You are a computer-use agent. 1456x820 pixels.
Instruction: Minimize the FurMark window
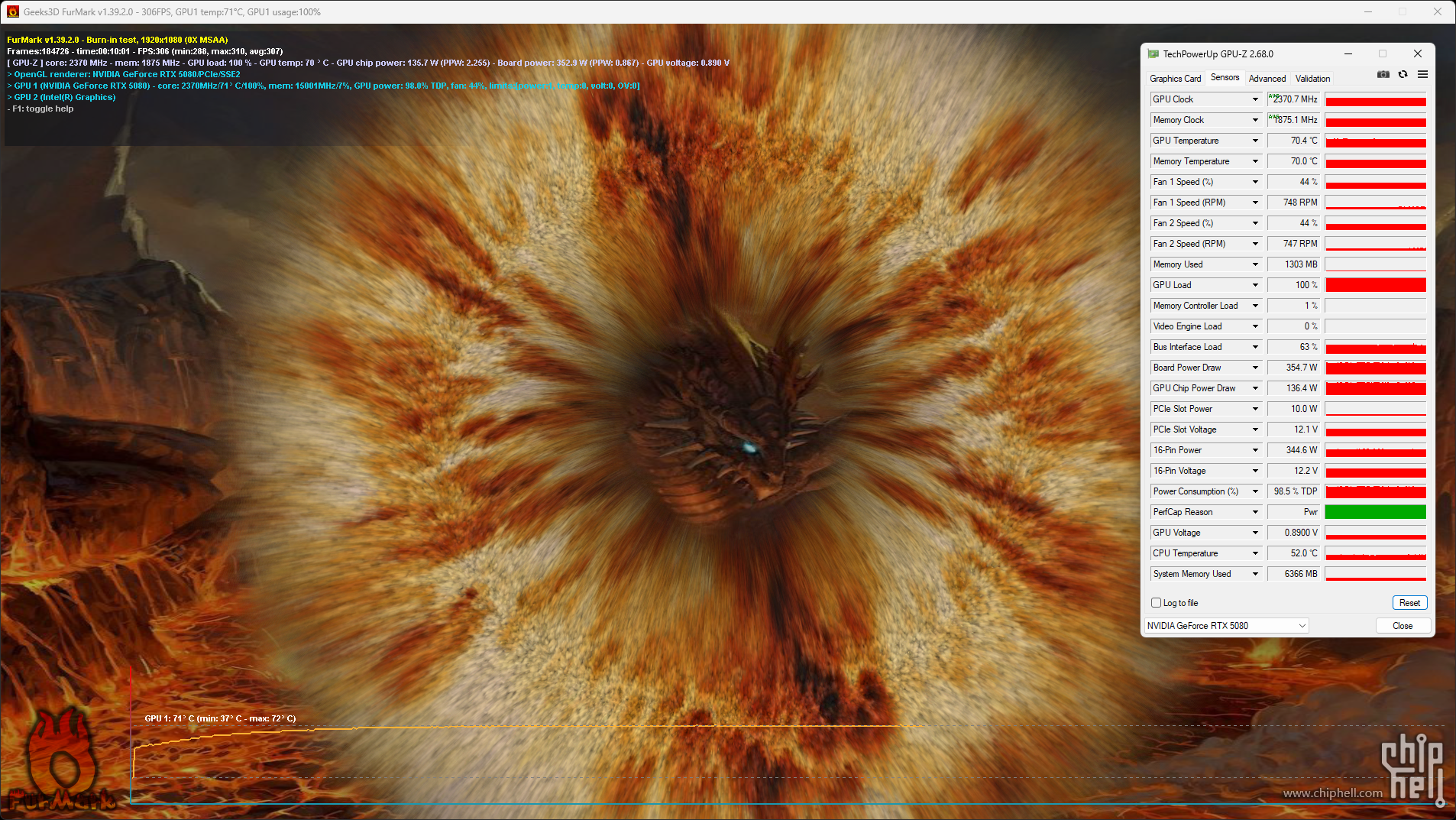(1367, 11)
